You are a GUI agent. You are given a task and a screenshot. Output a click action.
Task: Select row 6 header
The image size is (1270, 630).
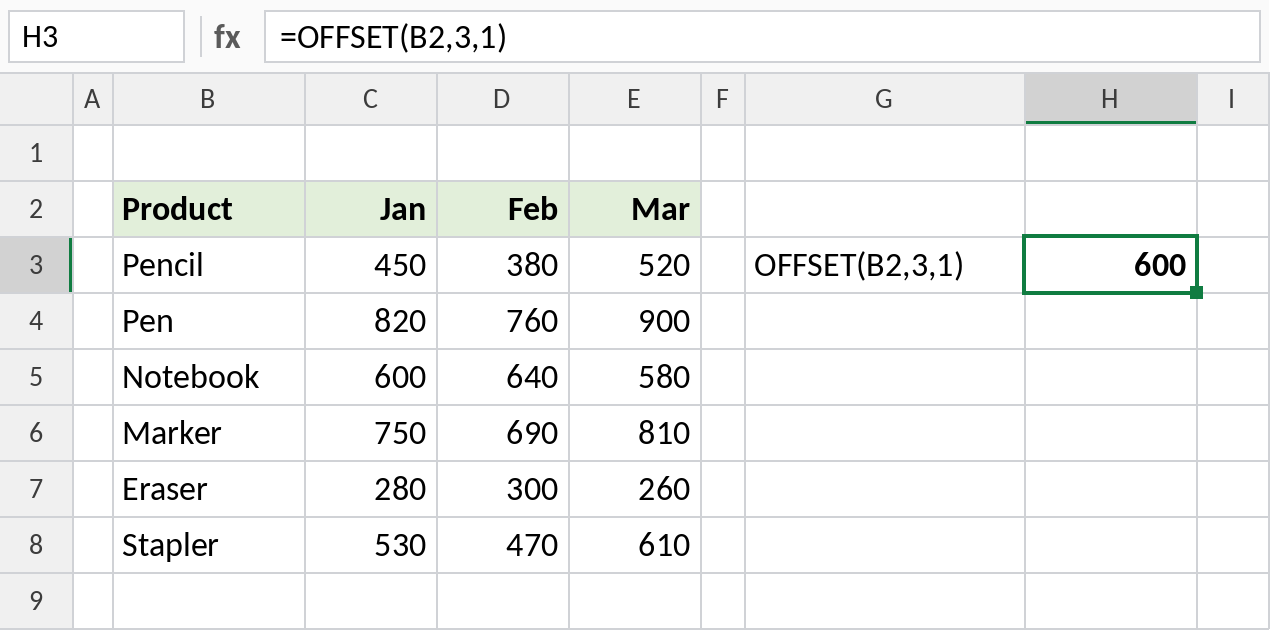[37, 433]
